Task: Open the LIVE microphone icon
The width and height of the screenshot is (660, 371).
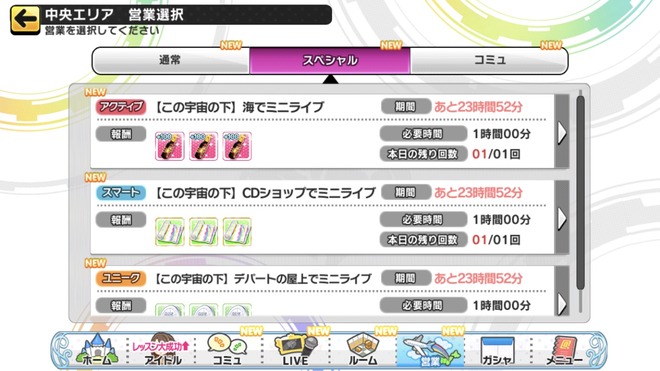Action: (x=296, y=349)
